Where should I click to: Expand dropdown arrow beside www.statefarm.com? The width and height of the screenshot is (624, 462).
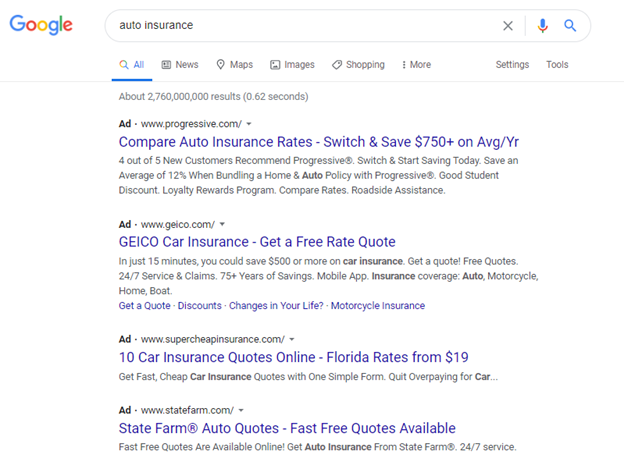click(241, 410)
